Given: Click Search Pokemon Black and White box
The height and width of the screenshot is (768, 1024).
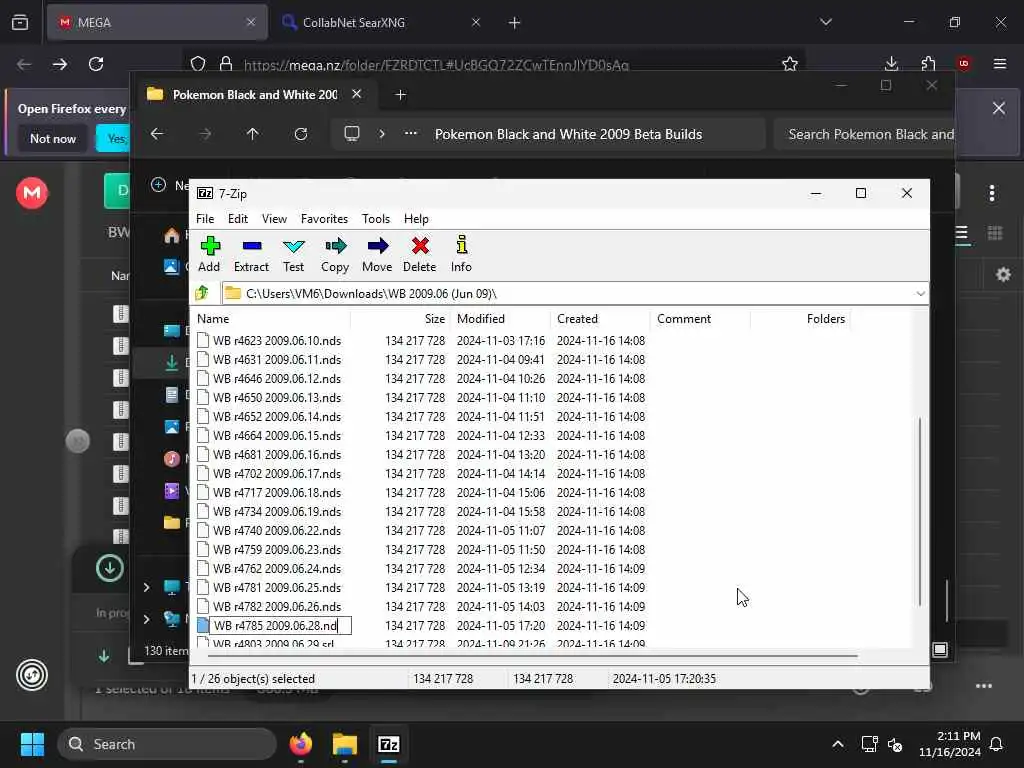Looking at the screenshot, I should click(865, 134).
